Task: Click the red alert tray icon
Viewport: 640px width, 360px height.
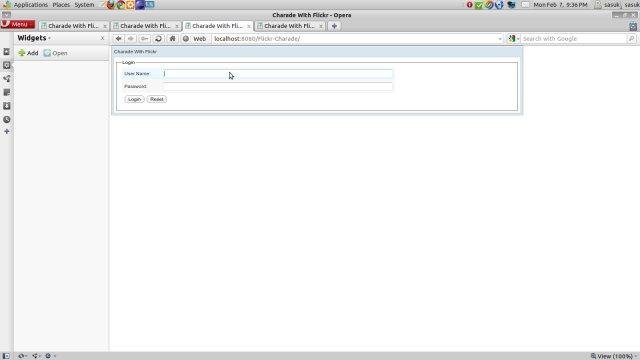Action: [469, 5]
